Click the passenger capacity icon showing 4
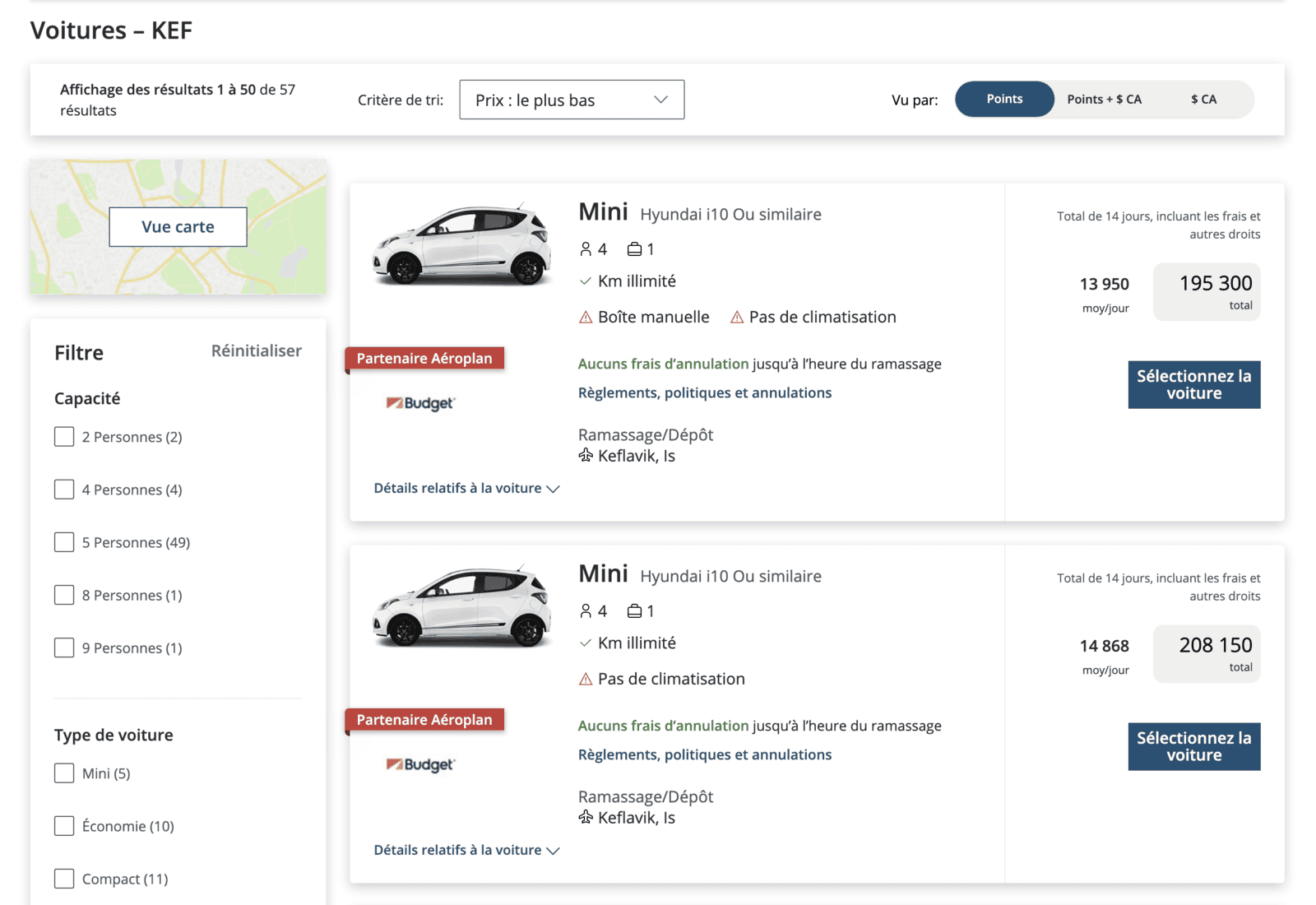The width and height of the screenshot is (1316, 905). pyautogui.click(x=586, y=248)
